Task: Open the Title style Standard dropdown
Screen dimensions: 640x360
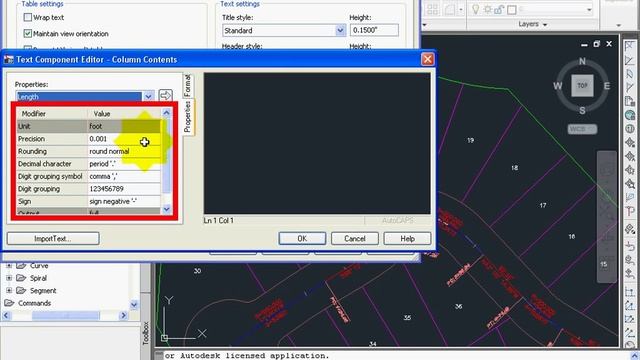Action: tap(340, 30)
